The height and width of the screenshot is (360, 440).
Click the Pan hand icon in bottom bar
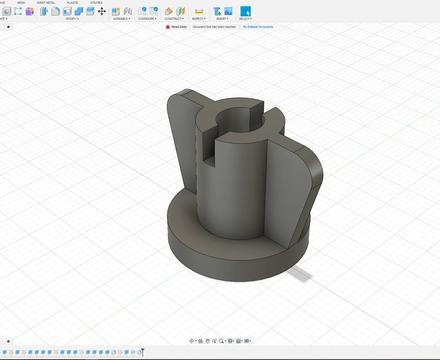point(207,341)
